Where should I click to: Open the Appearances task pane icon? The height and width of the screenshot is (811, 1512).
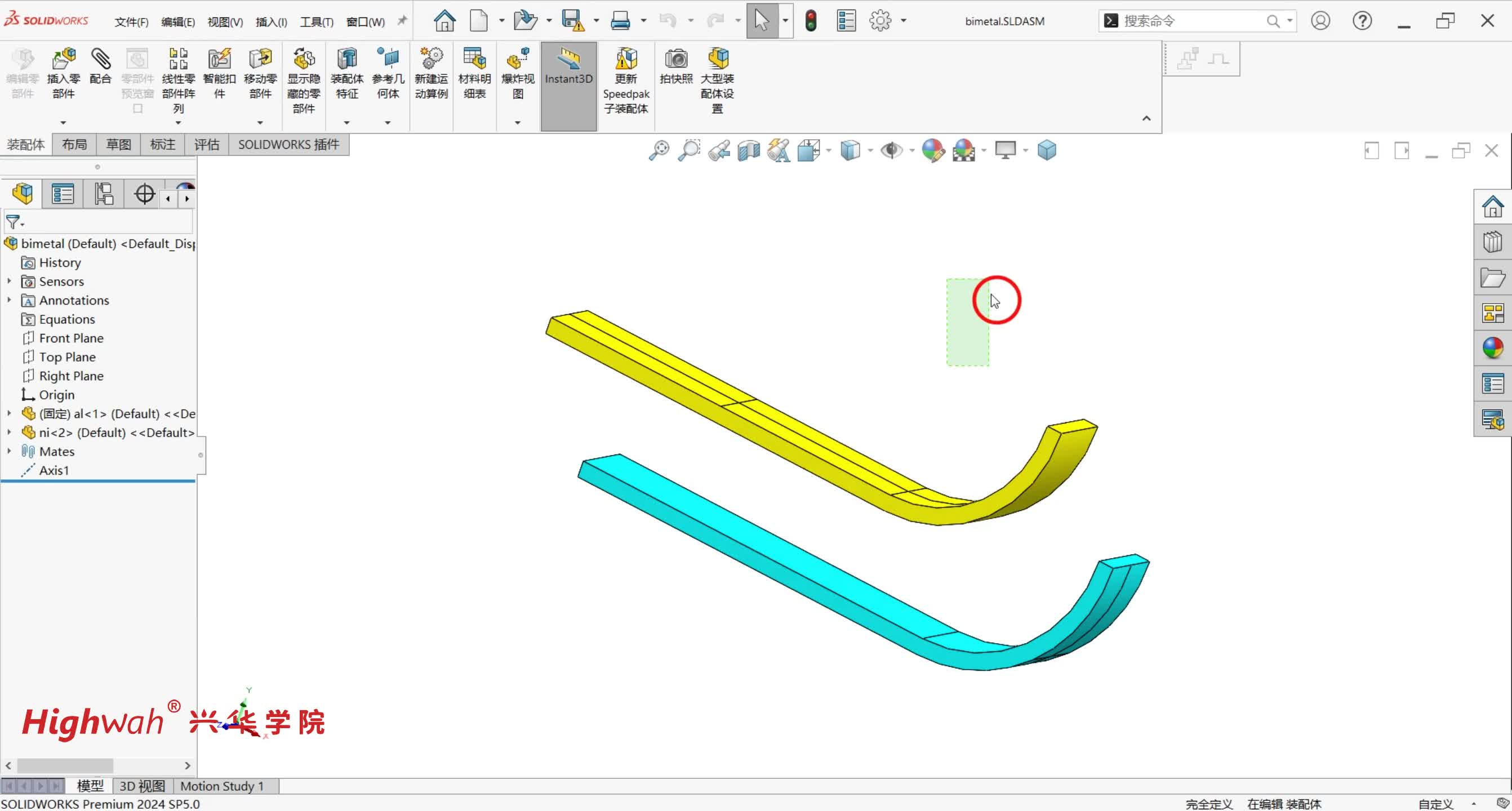tap(1492, 348)
